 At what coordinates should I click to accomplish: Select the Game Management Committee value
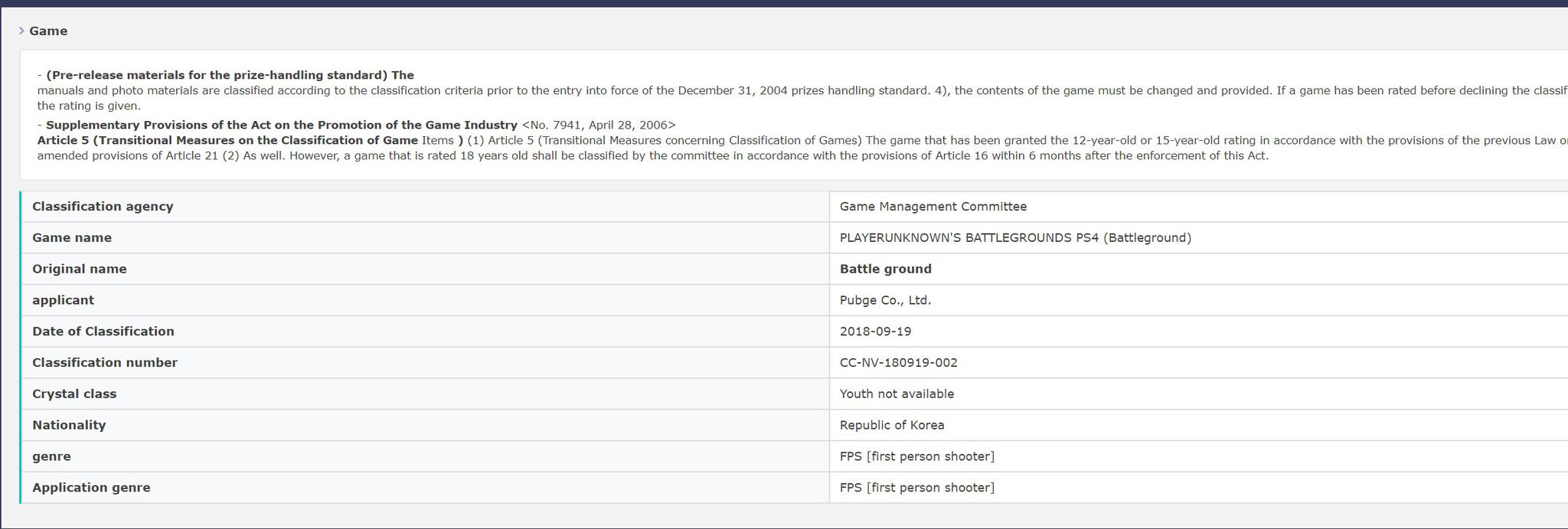[933, 207]
